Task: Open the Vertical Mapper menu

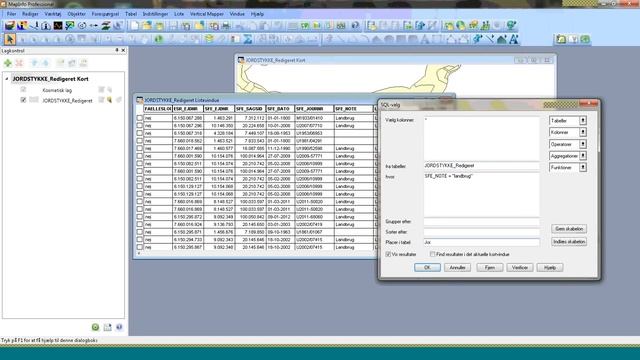Action: pos(207,14)
